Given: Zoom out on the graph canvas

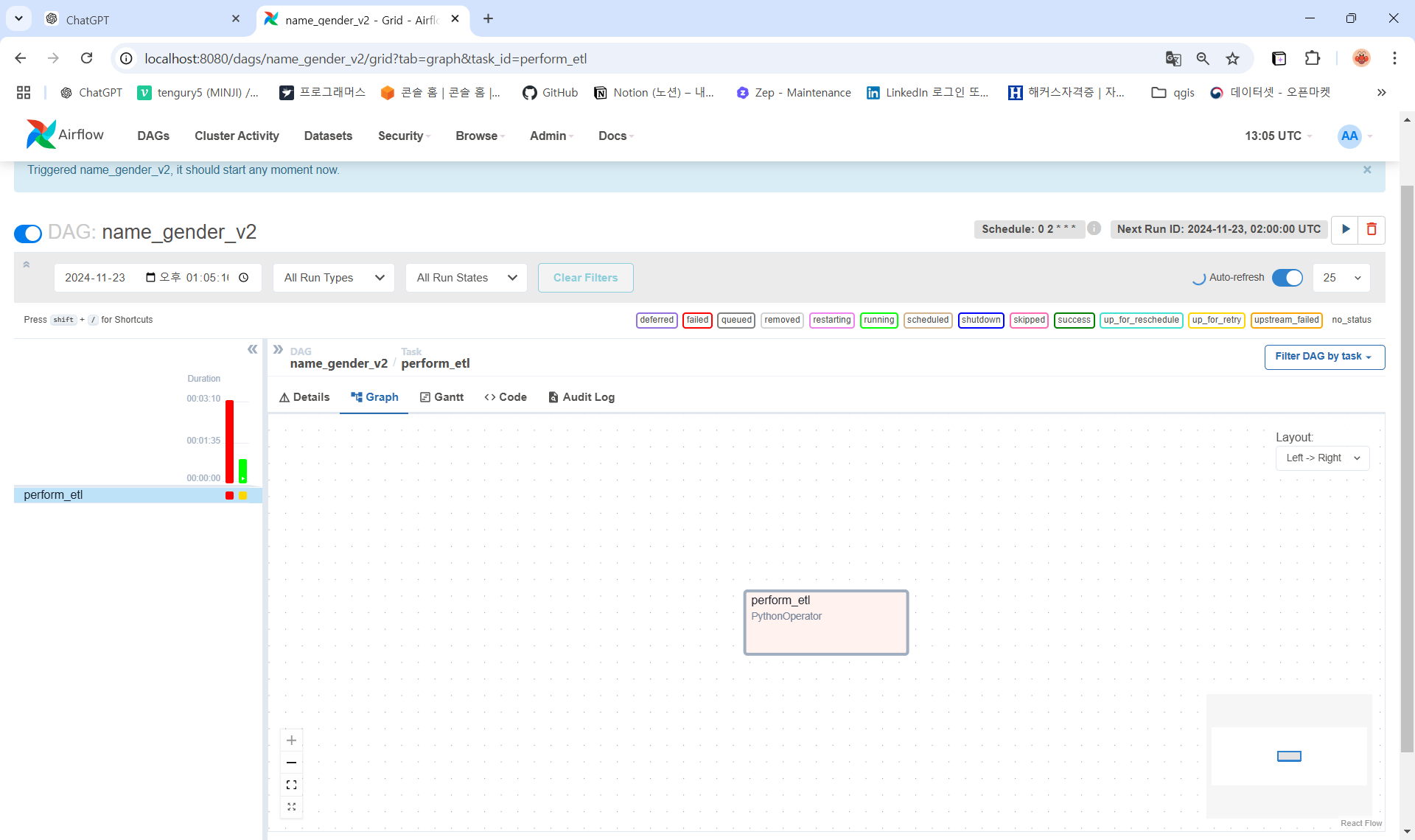Looking at the screenshot, I should tap(291, 762).
